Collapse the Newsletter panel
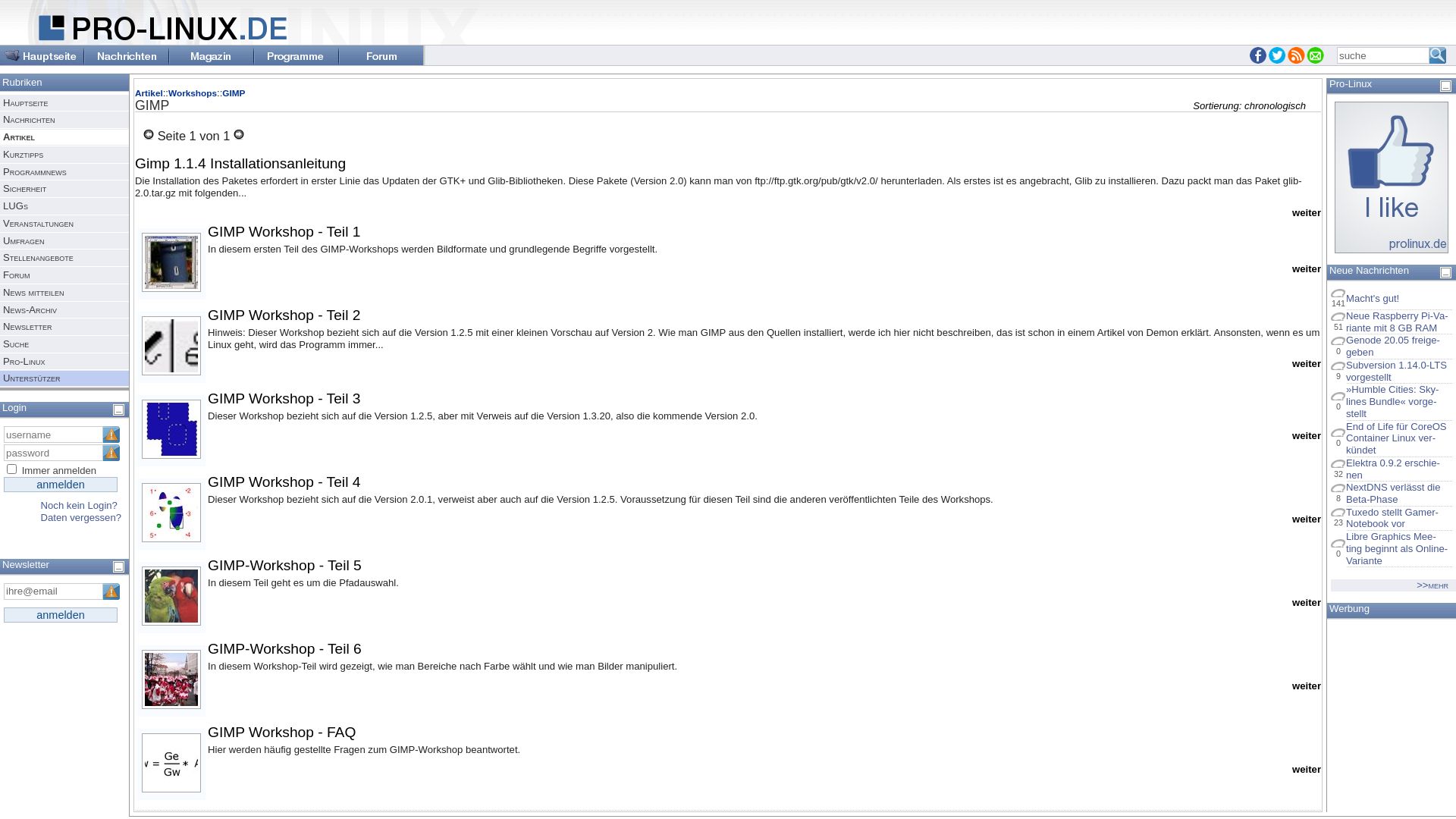 119,567
